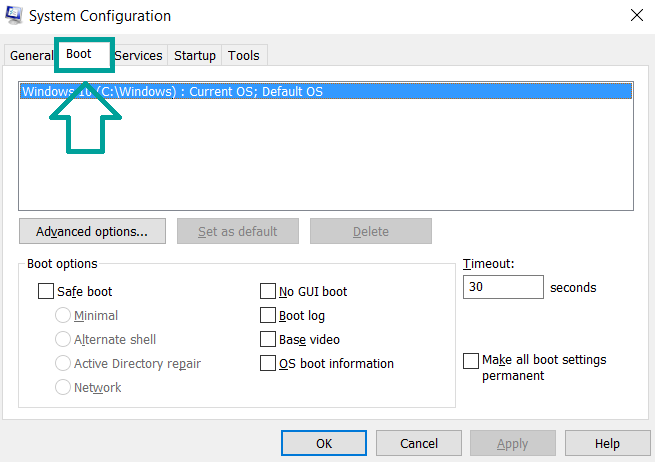
Task: Select the Minimal radio button
Action: pos(63,316)
